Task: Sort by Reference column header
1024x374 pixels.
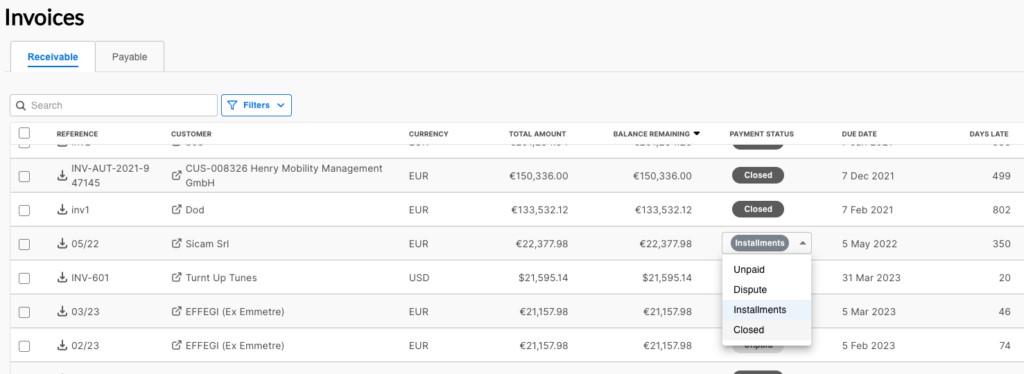Action: click(77, 134)
